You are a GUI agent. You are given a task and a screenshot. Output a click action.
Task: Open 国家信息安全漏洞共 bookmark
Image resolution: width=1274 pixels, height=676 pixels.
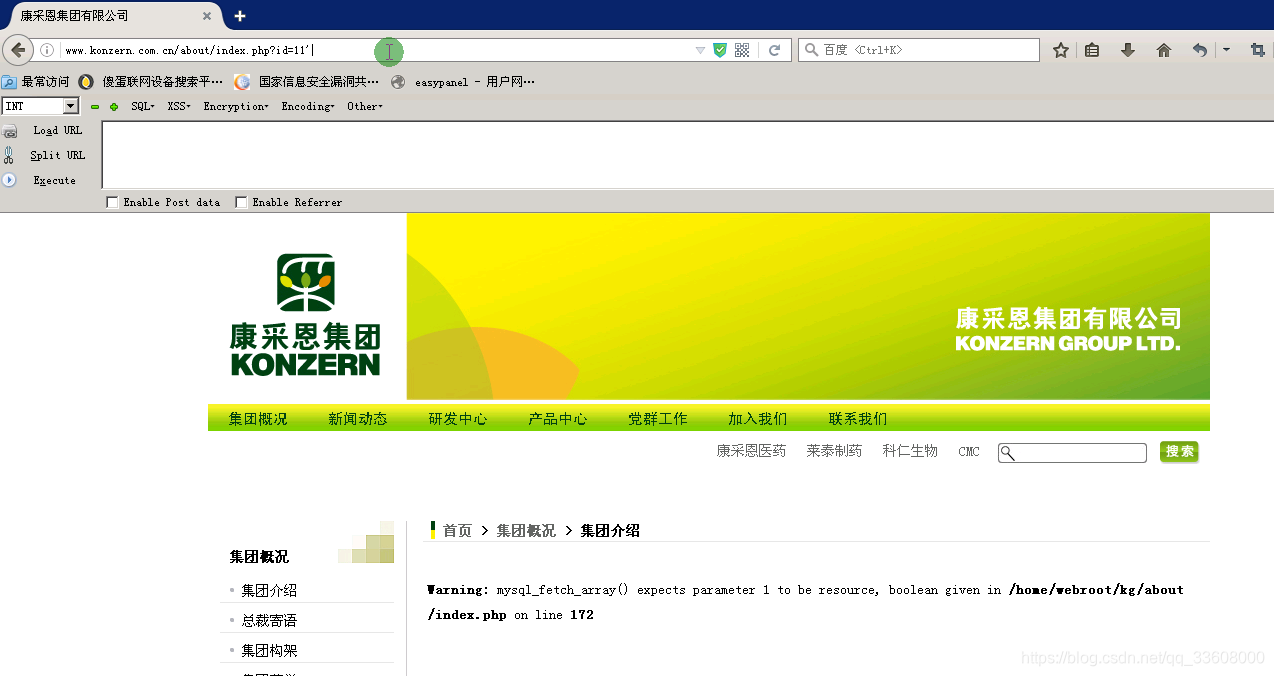point(307,82)
